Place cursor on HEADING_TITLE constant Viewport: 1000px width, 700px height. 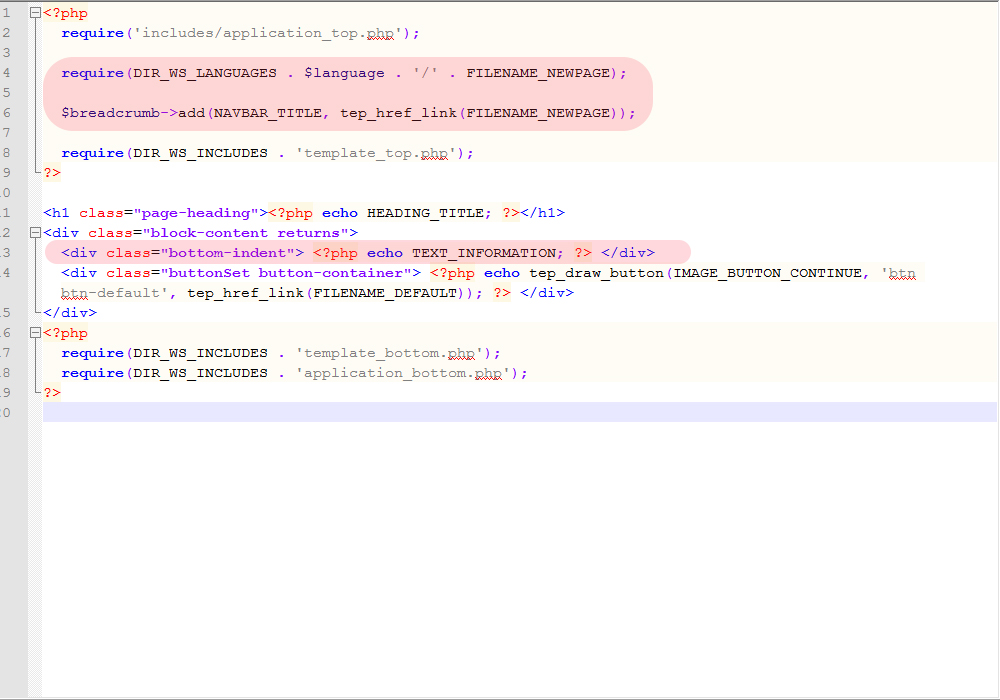425,213
